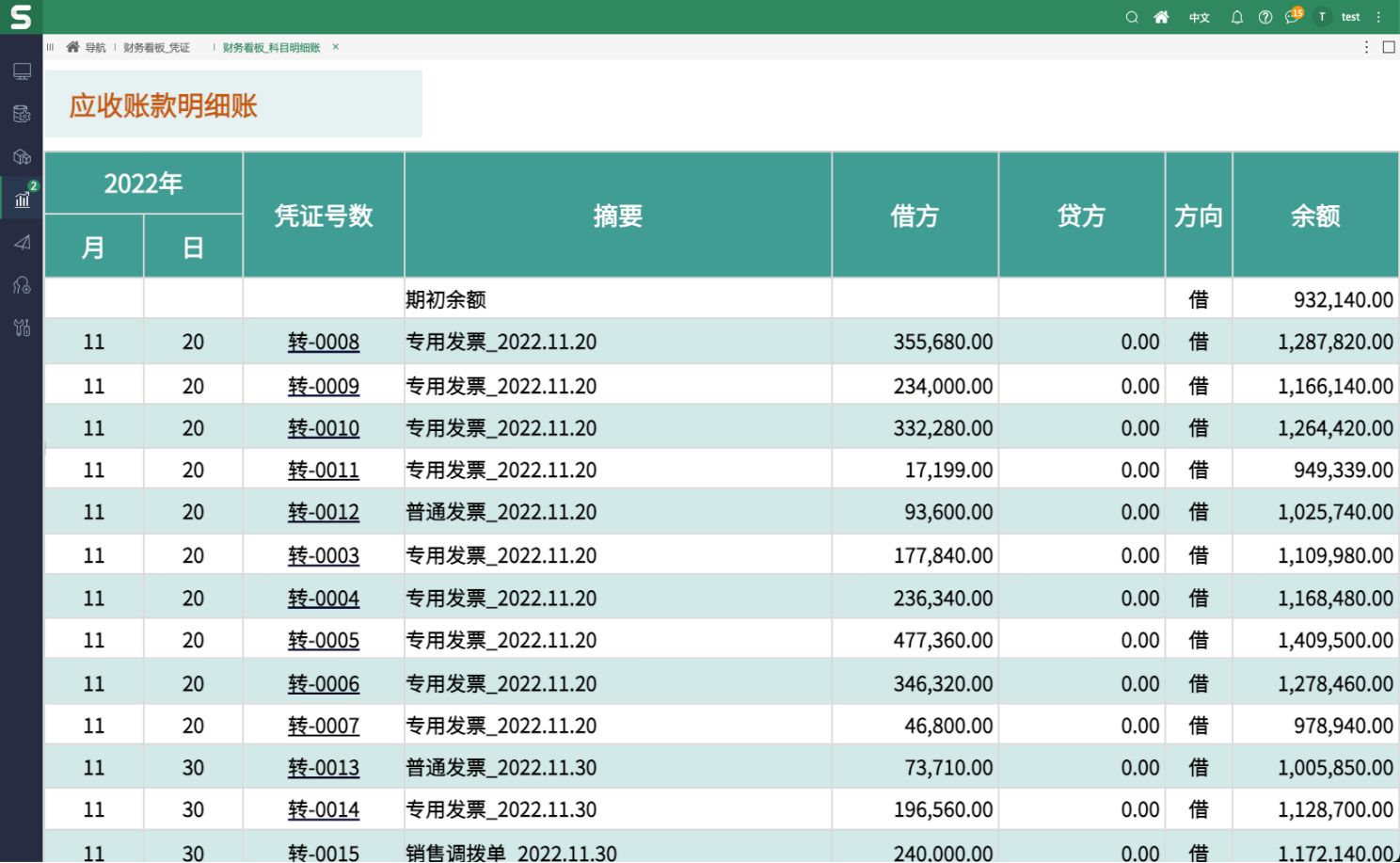Screen dimensions: 1400x863
Task: Open voucher link 转-0006
Action: 324,684
